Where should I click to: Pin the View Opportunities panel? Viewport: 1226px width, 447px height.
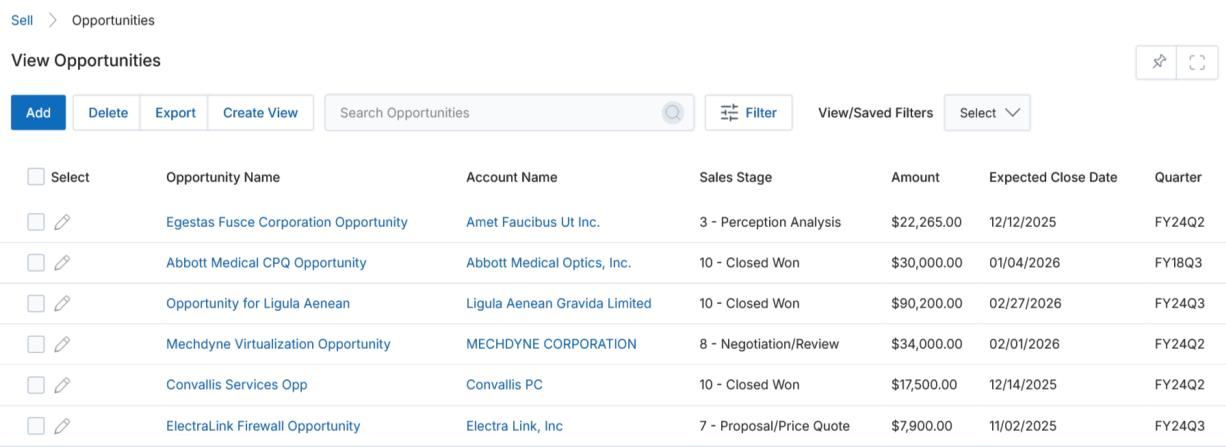[1158, 62]
